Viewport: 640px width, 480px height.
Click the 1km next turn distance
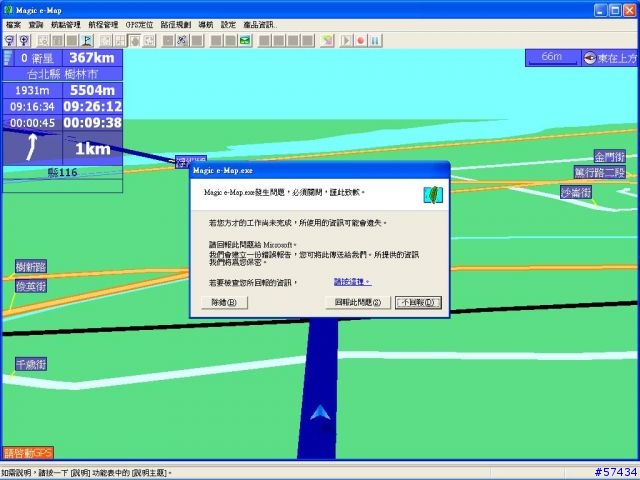[93, 149]
